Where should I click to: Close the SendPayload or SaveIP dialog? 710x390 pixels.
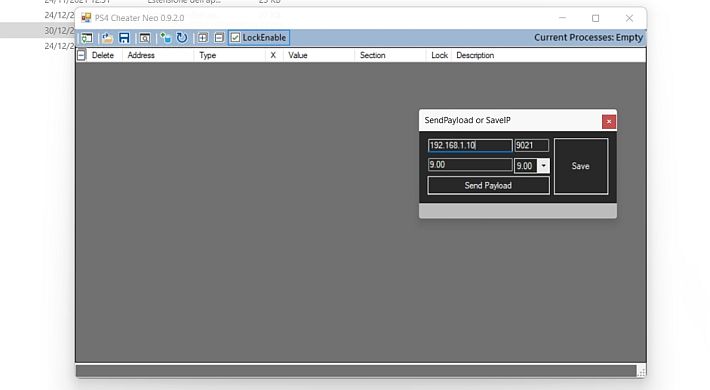[609, 121]
